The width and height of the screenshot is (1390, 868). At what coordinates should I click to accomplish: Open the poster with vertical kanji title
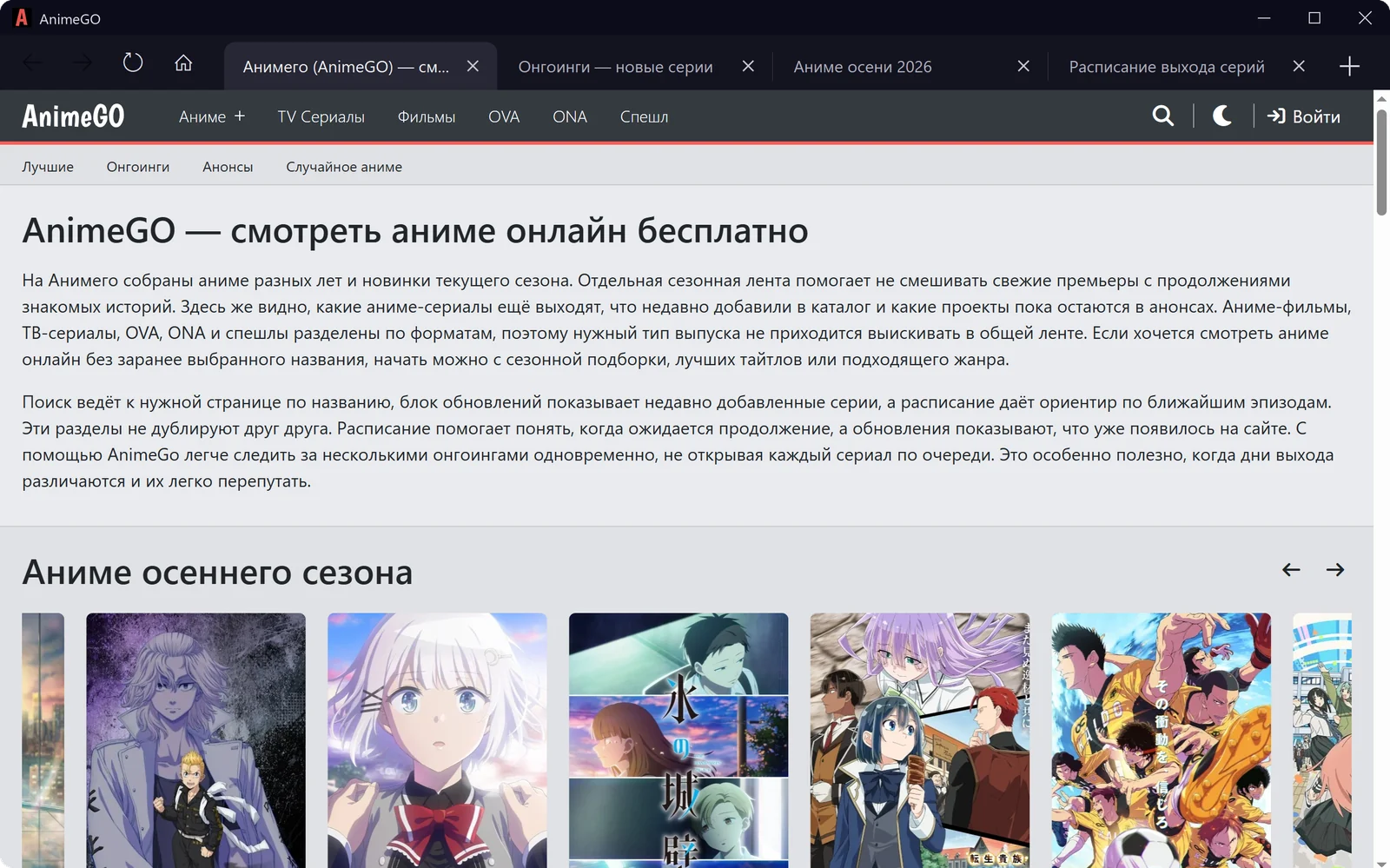(678, 740)
